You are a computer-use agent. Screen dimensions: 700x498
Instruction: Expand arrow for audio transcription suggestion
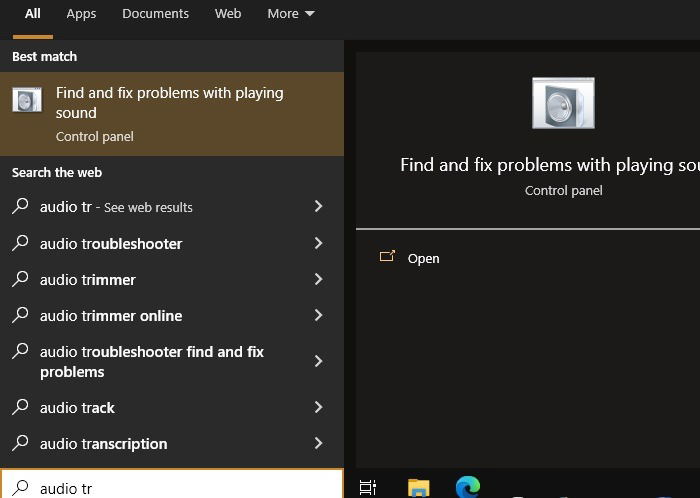click(x=318, y=443)
